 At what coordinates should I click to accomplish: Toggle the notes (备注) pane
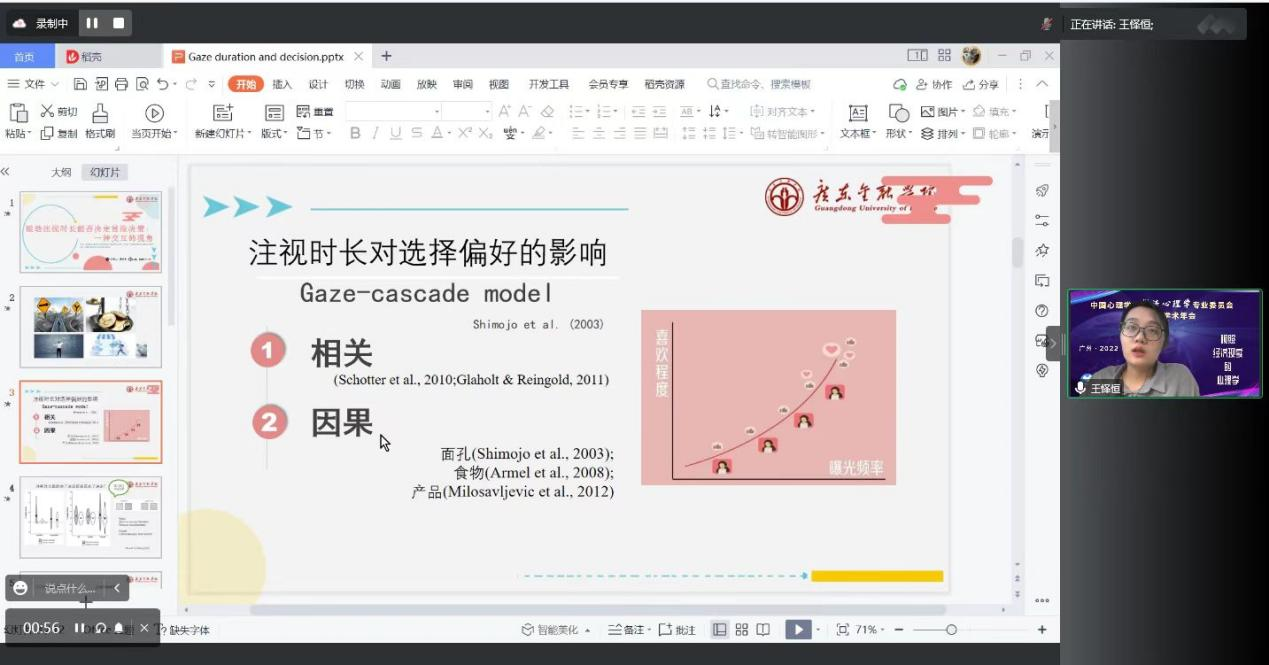point(626,629)
